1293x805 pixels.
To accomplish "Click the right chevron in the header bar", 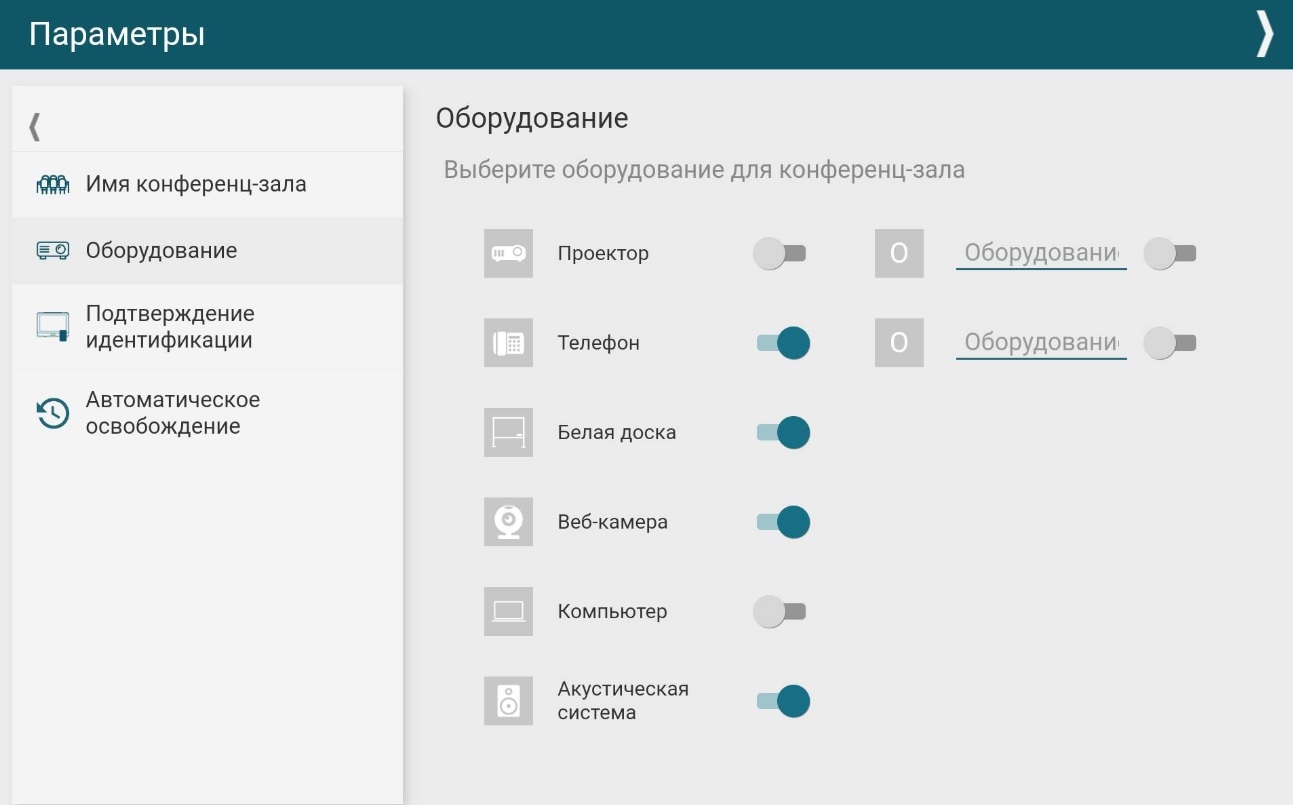I will (1265, 34).
